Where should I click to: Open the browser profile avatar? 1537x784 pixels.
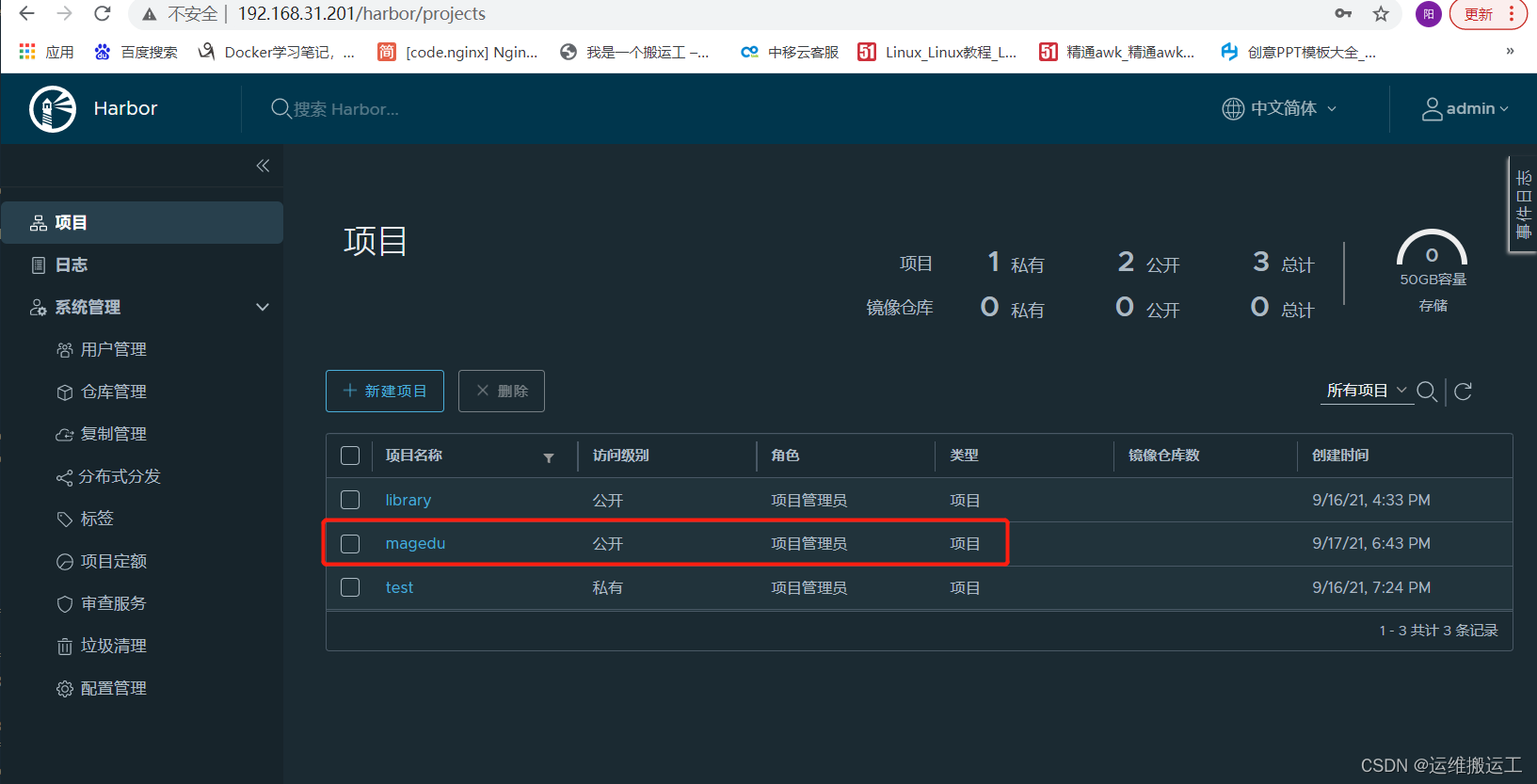click(x=1429, y=14)
